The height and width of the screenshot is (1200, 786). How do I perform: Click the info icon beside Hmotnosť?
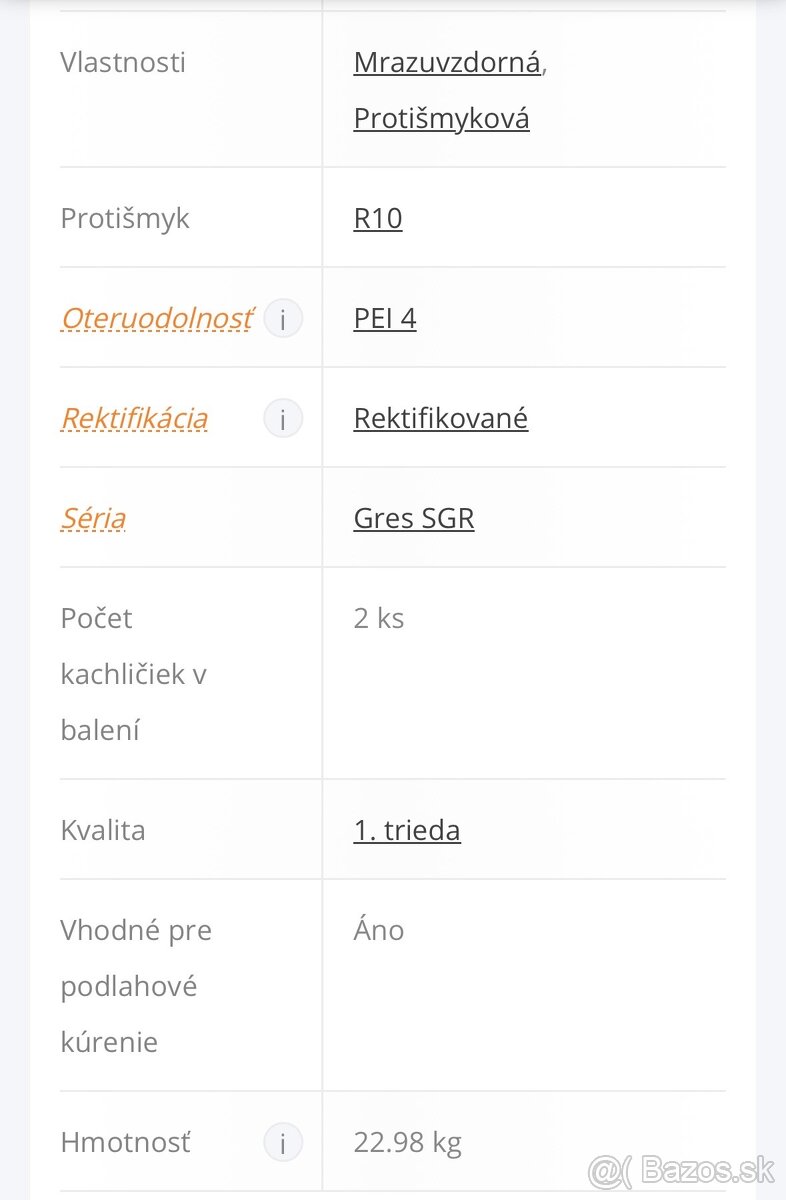click(283, 1141)
